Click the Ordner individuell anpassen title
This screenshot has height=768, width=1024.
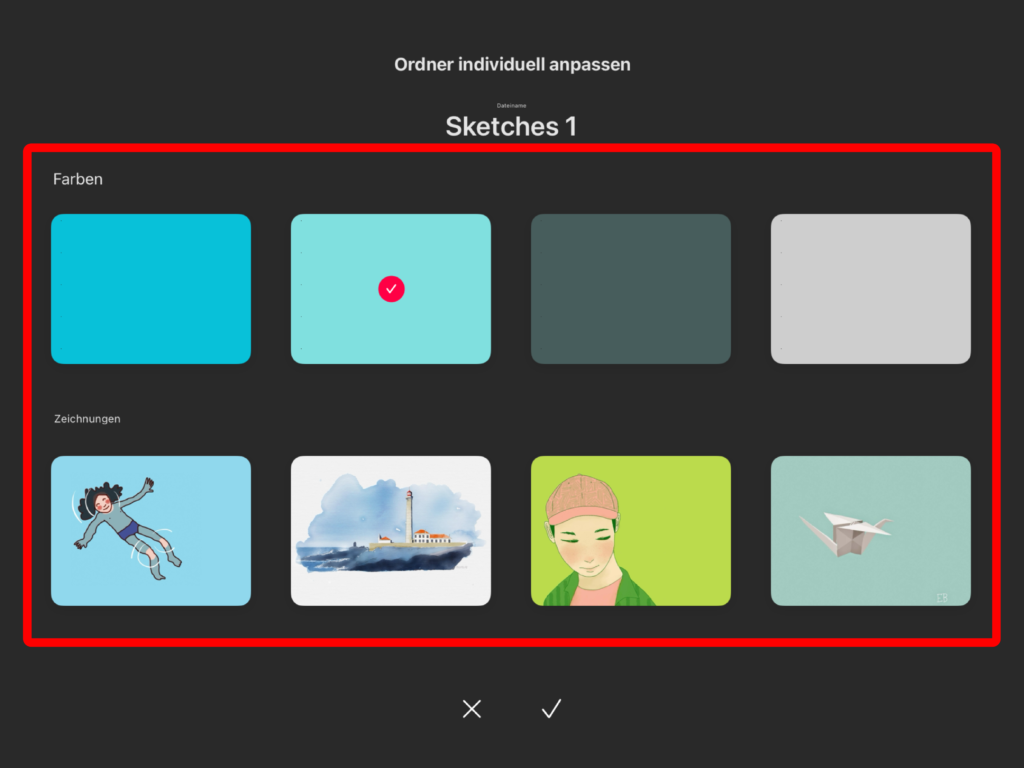[x=512, y=65]
